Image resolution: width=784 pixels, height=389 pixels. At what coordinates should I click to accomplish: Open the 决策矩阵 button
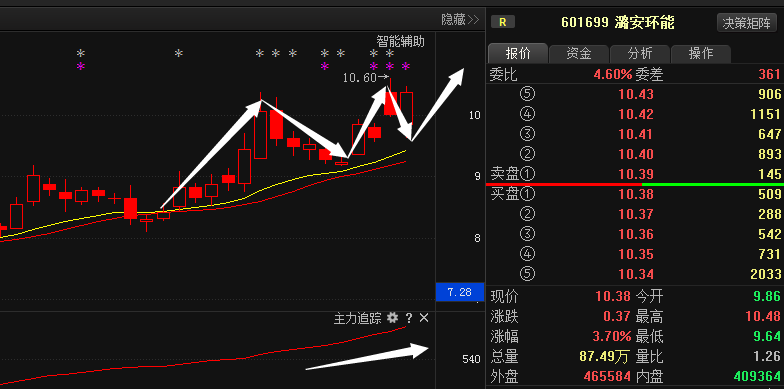click(x=747, y=23)
